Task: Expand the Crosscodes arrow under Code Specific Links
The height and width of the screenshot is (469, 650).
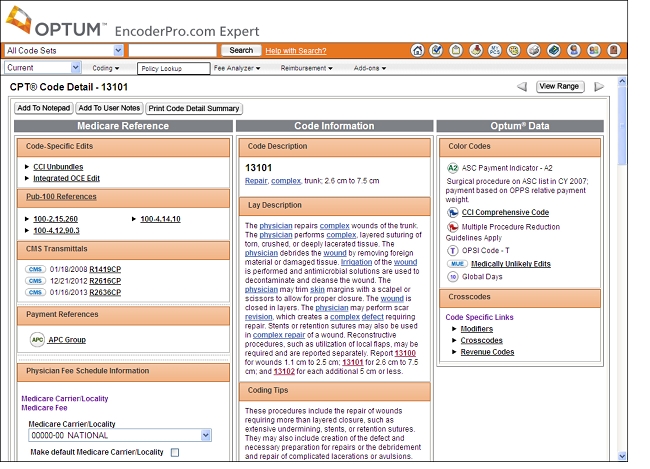Action: pos(454,340)
